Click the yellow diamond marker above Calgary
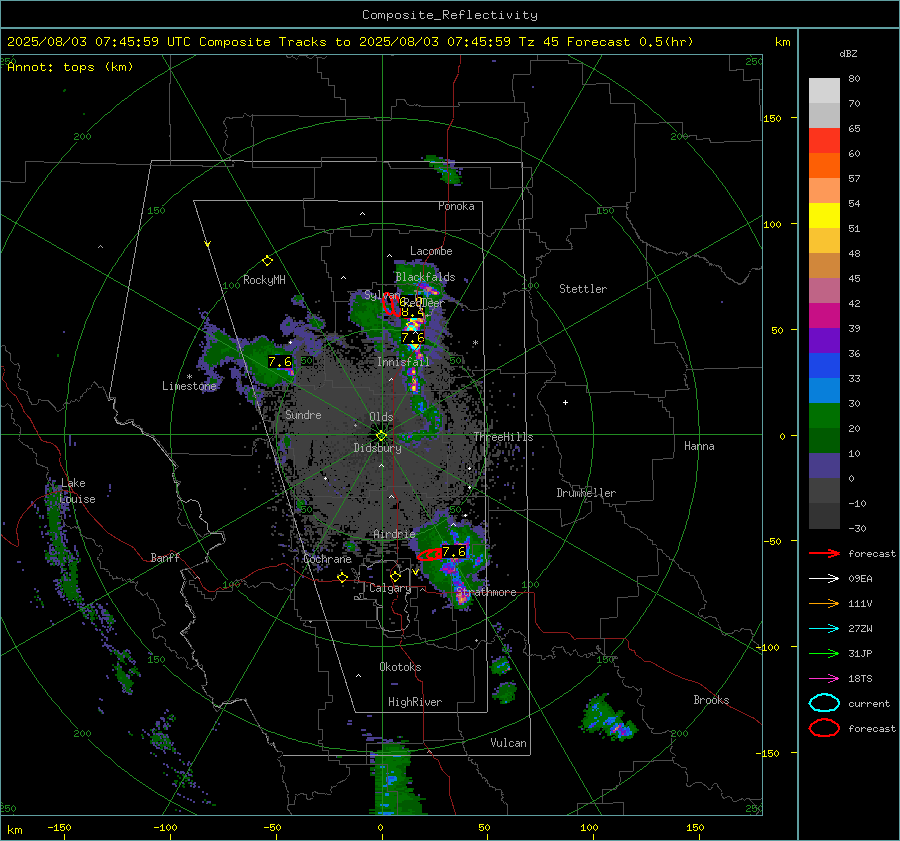 (x=395, y=576)
